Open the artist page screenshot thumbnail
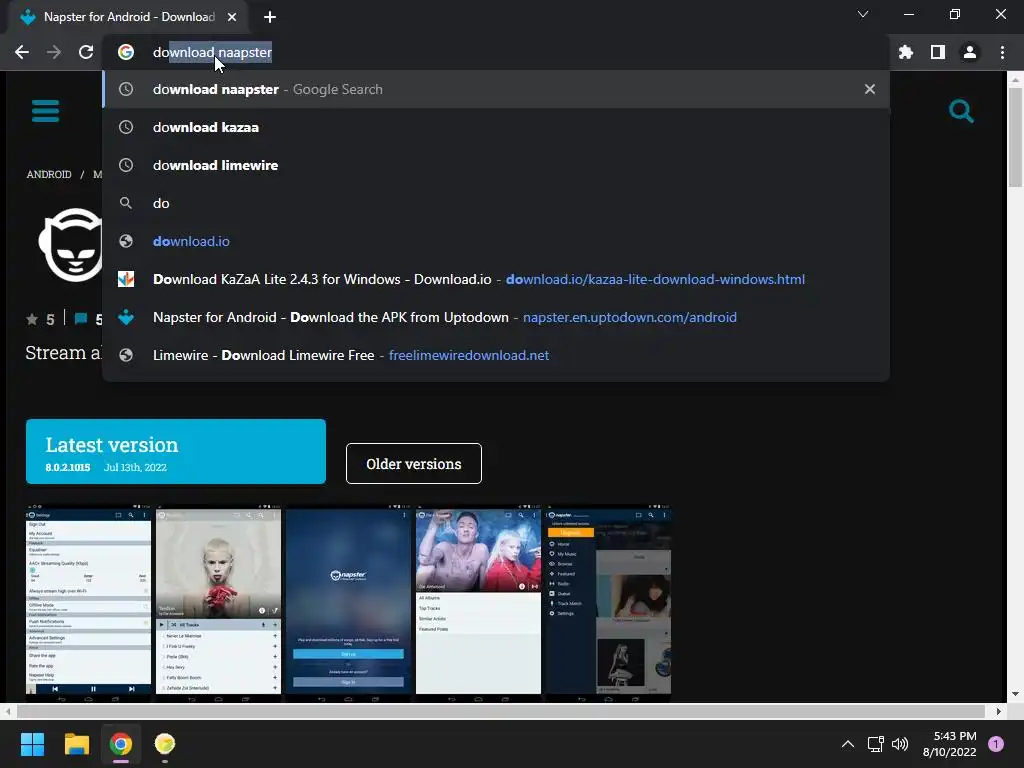Viewport: 1024px width, 768px height. pos(478,603)
